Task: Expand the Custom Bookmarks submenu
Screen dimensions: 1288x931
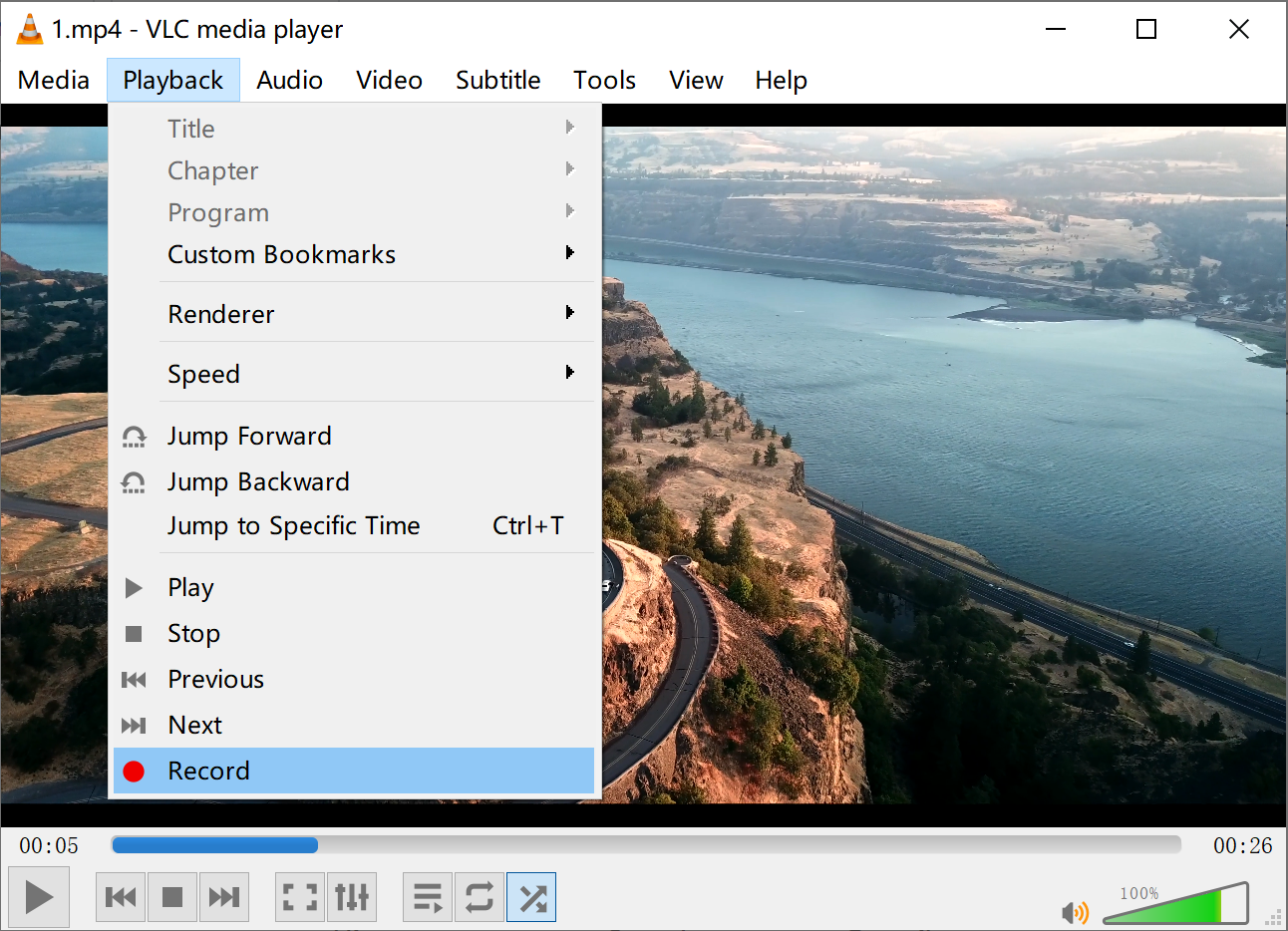Action: 354,254
